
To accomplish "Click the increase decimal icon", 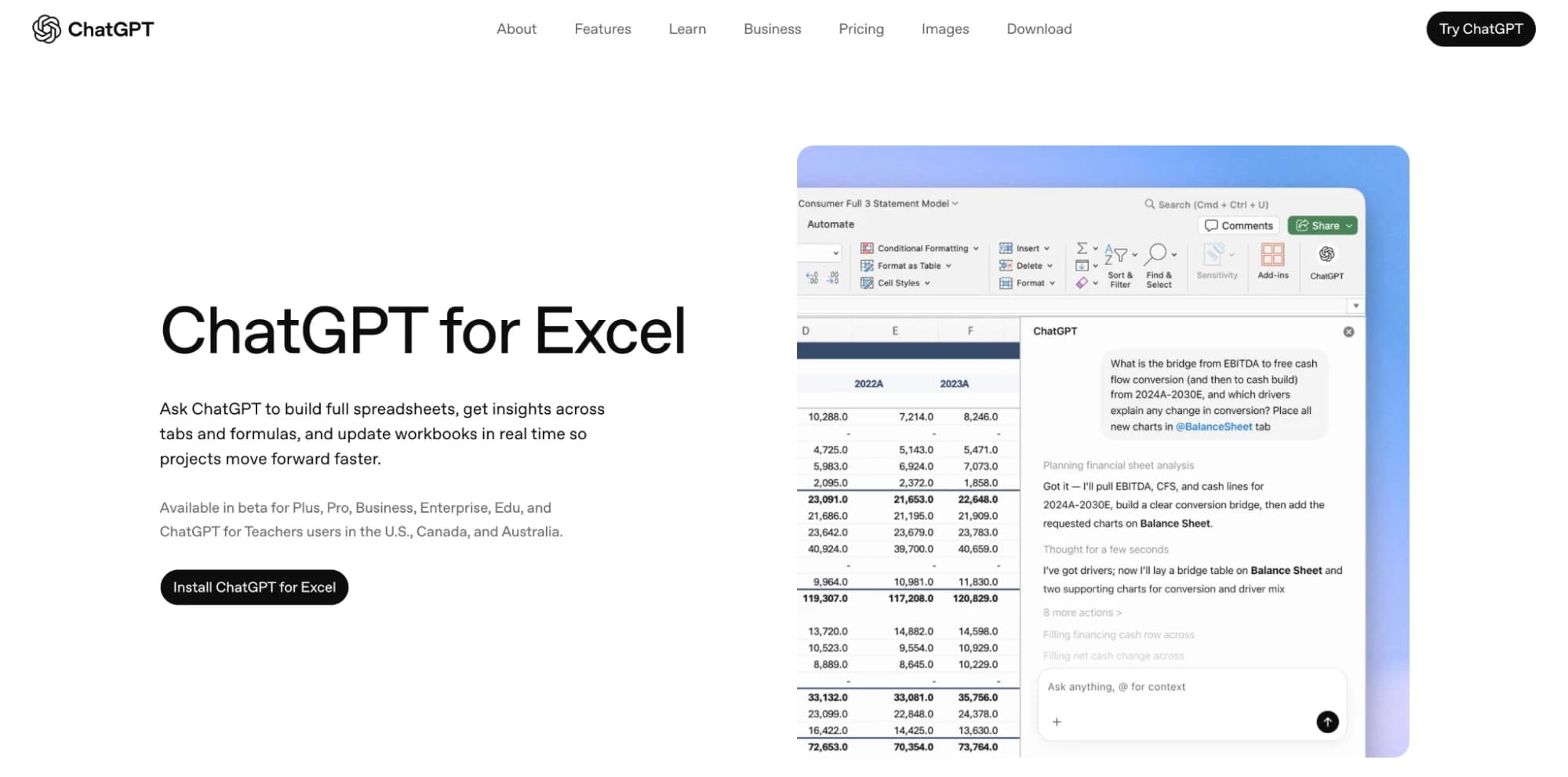I will click(x=812, y=278).
